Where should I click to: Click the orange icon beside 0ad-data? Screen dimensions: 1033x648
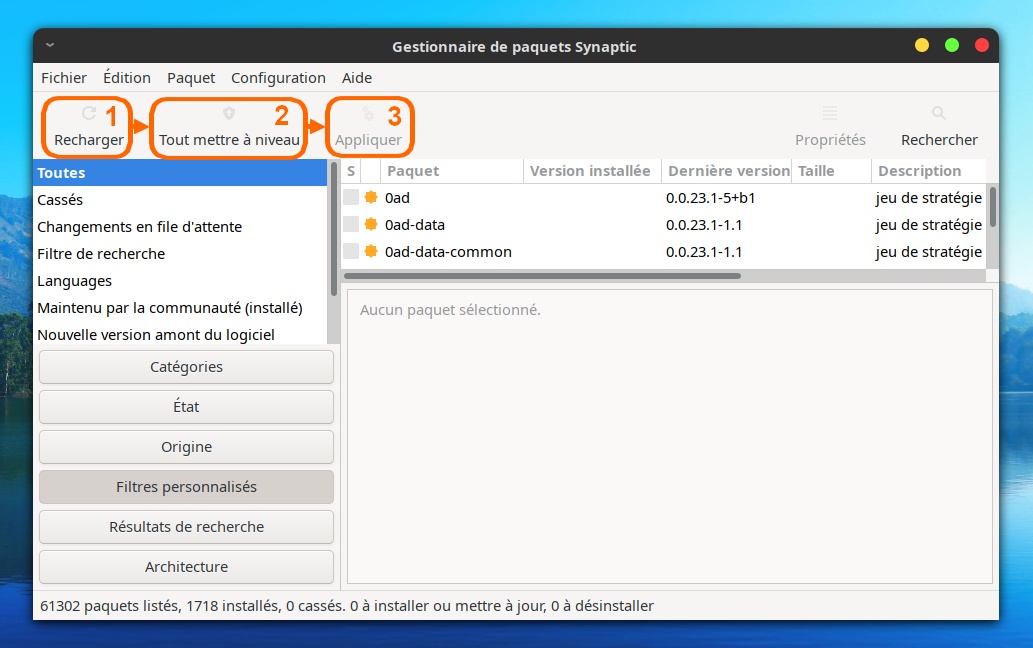(371, 225)
